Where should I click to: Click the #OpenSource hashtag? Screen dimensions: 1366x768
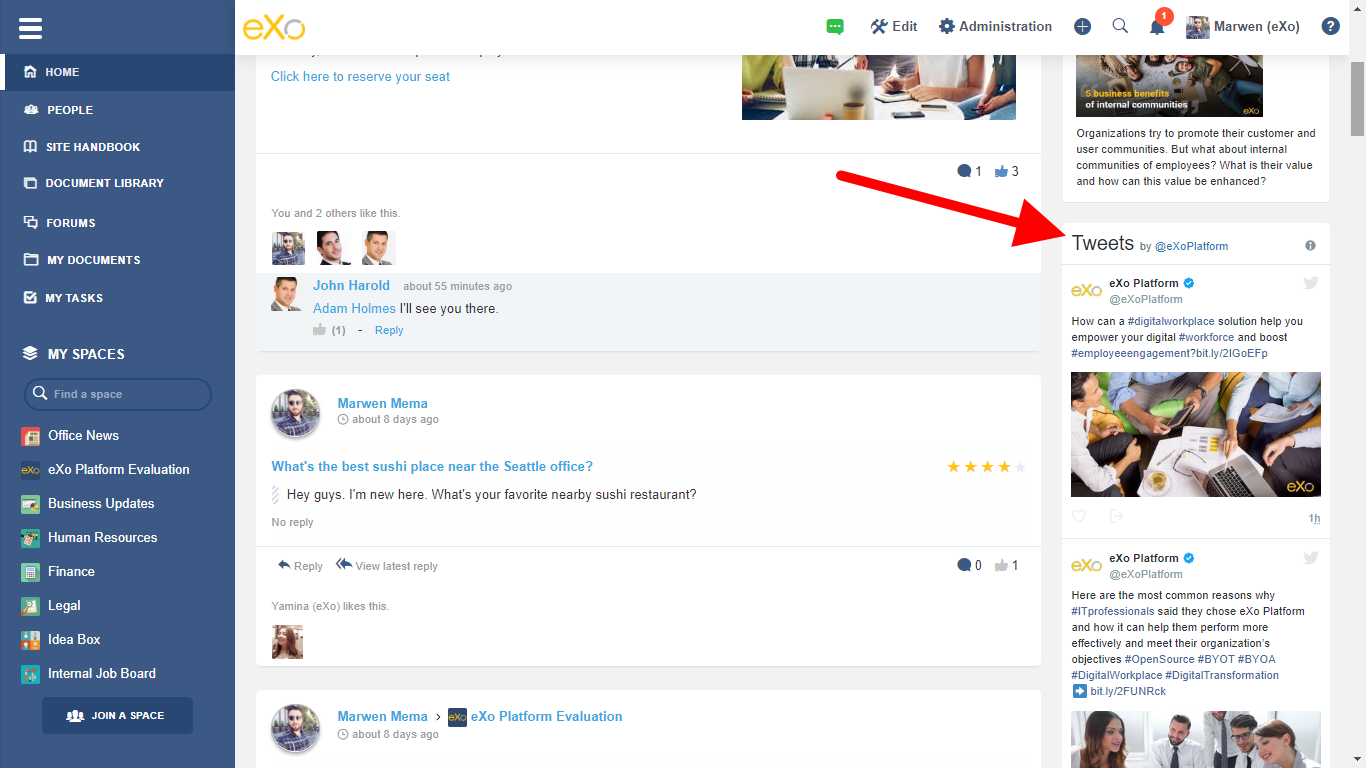click(1159, 660)
